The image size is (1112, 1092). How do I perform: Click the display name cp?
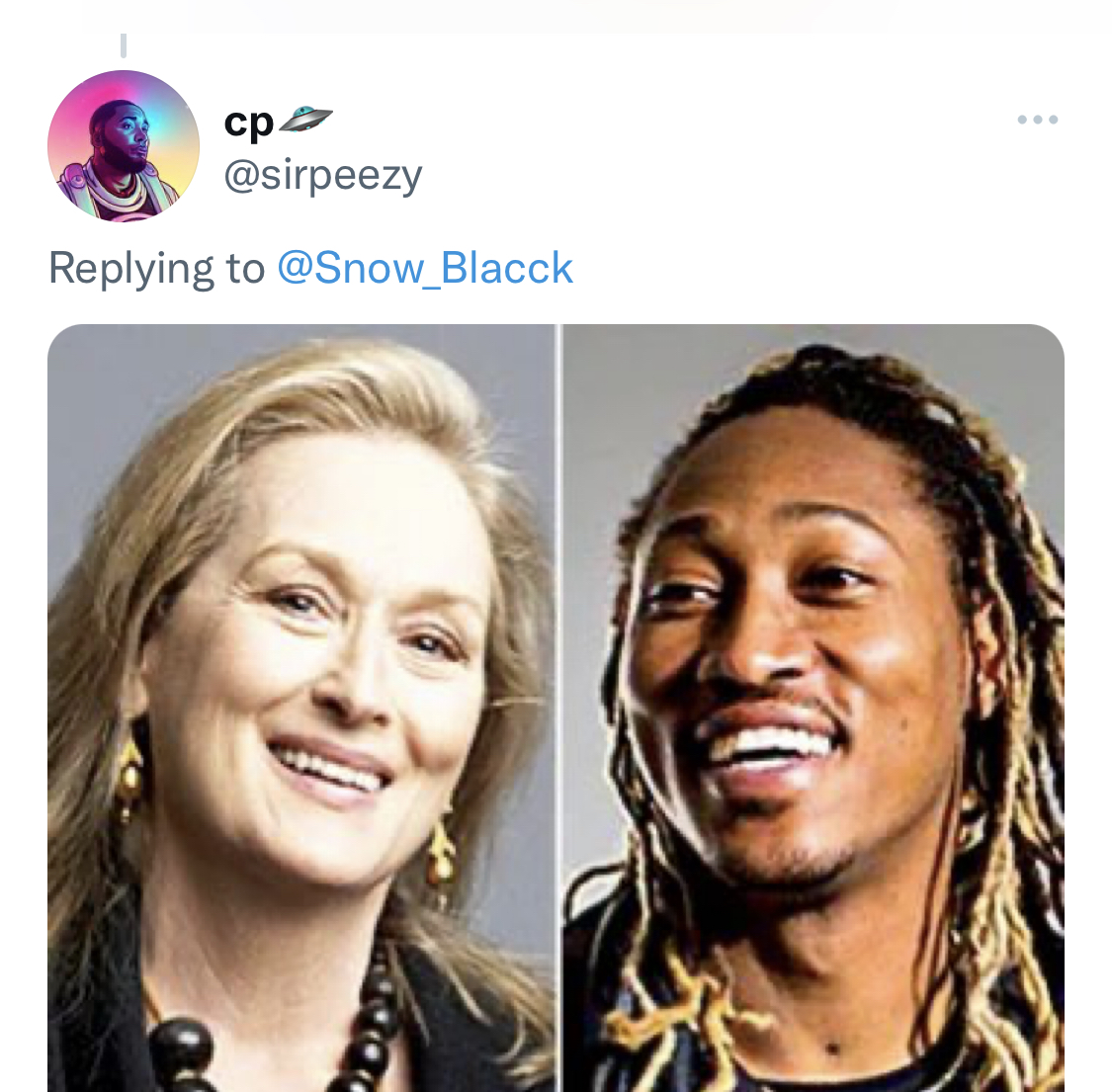pyautogui.click(x=248, y=122)
